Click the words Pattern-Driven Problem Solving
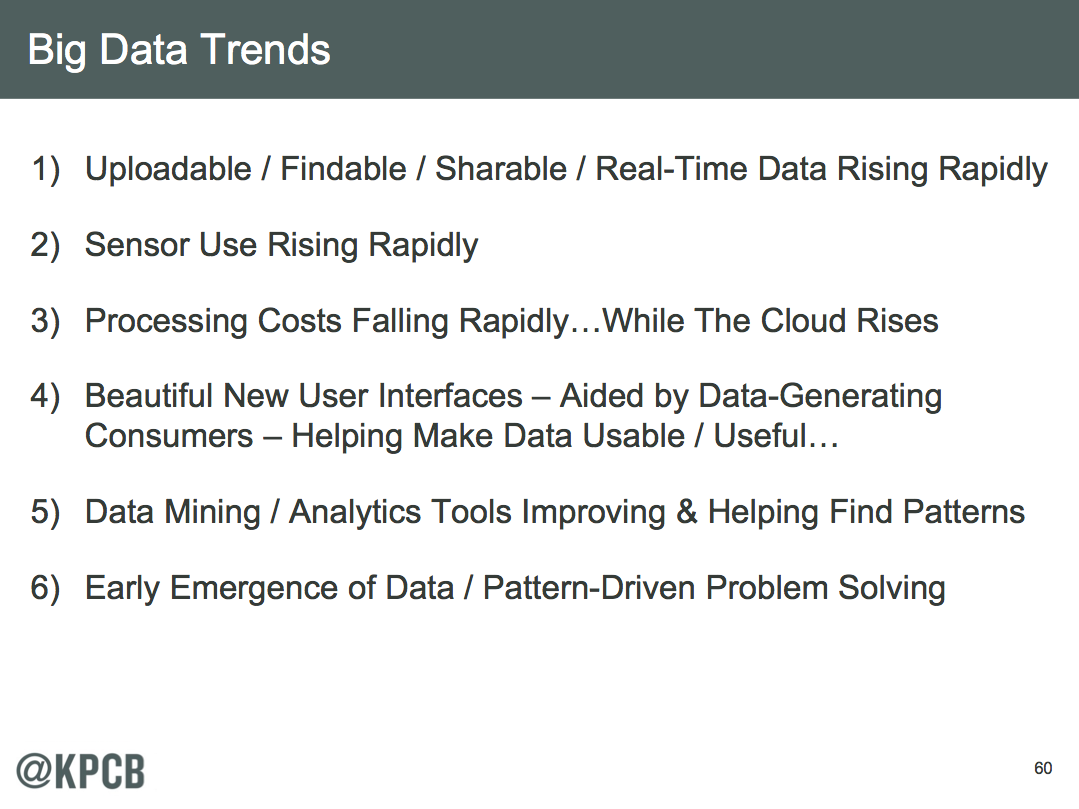Viewport: 1079px width, 809px height. [714, 589]
